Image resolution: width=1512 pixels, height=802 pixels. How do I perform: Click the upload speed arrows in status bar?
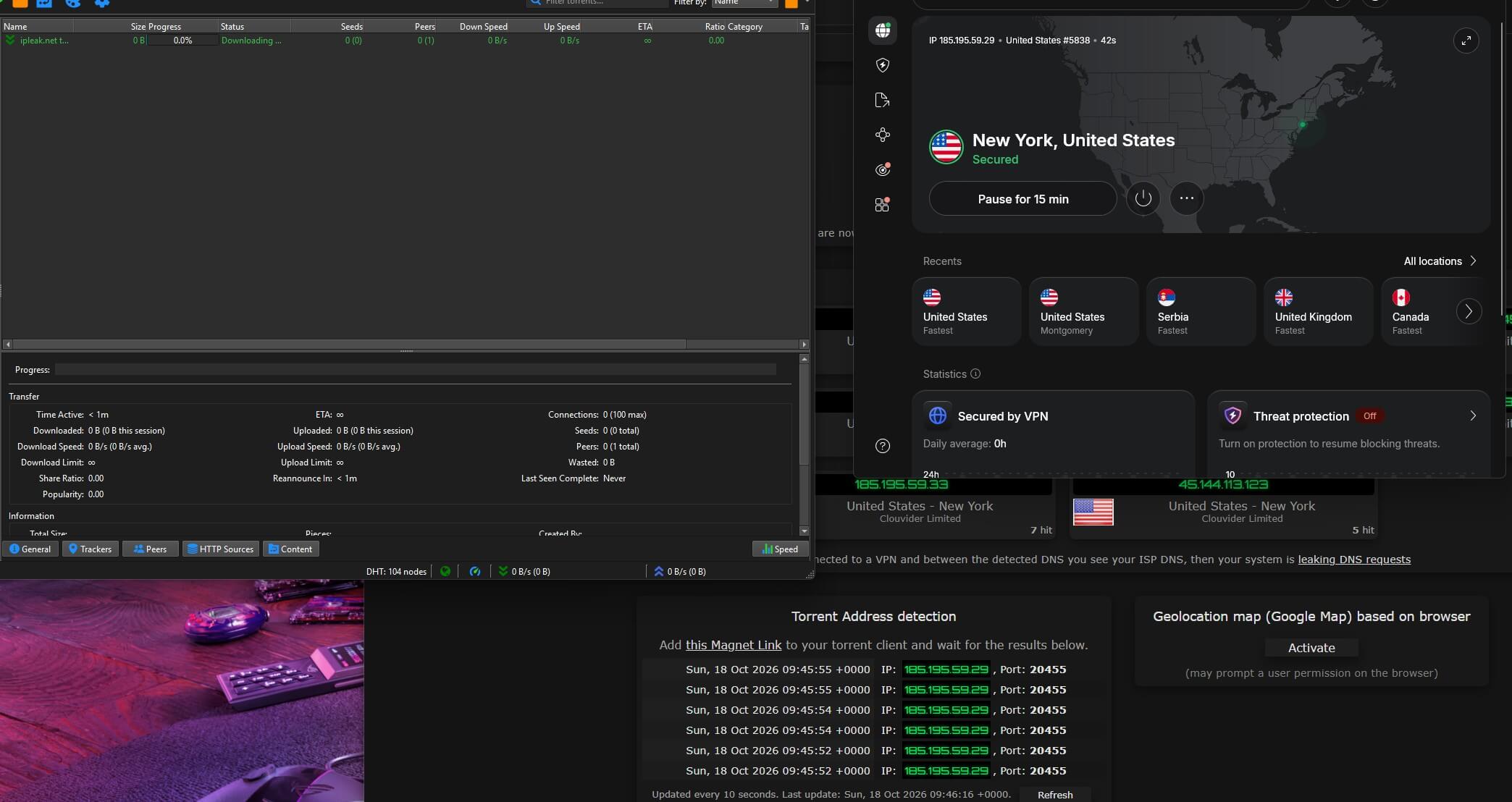click(658, 571)
